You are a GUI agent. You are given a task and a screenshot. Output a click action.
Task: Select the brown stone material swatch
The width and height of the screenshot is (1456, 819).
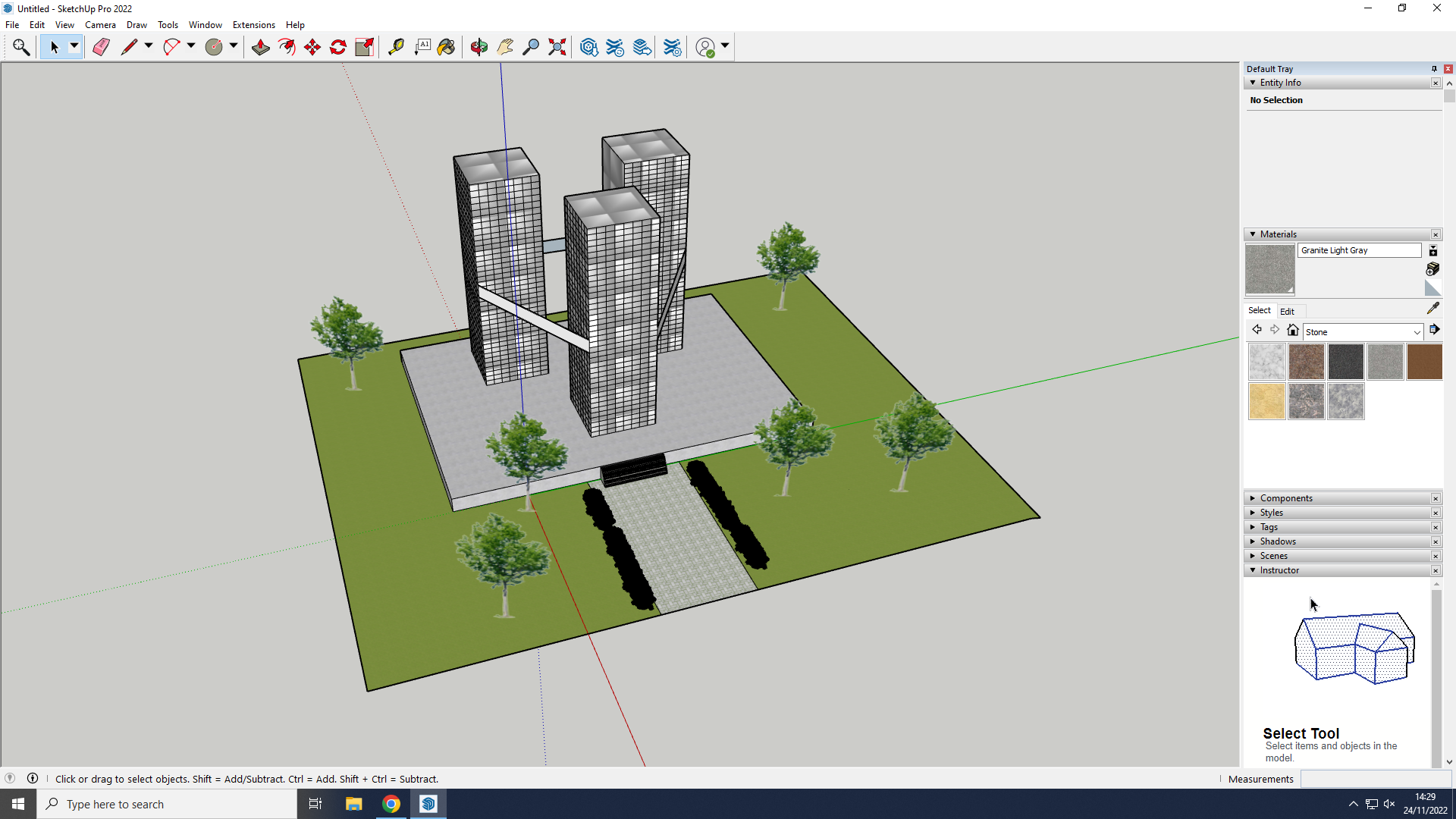coord(1423,362)
